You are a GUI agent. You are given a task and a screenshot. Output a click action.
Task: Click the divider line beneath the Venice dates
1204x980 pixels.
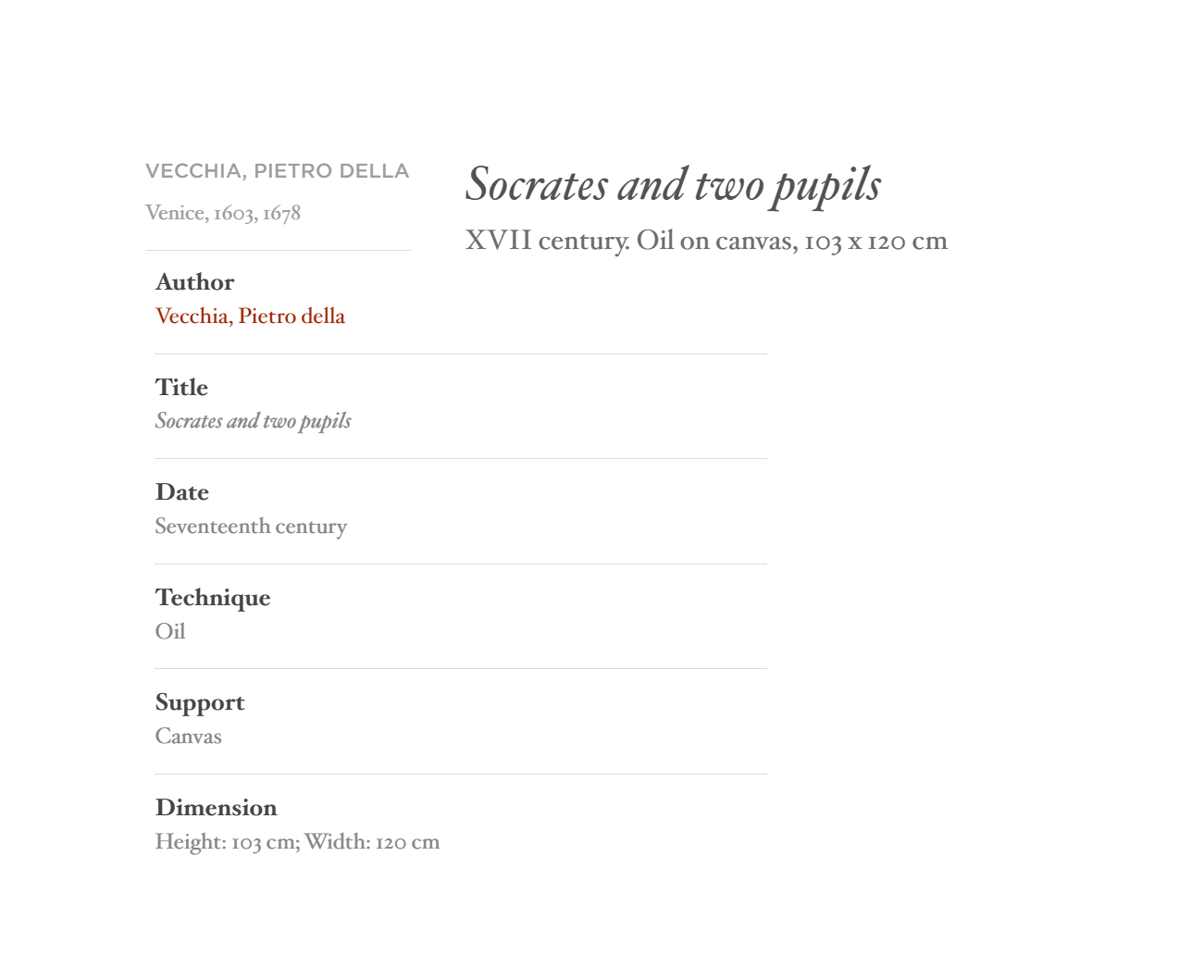[279, 250]
